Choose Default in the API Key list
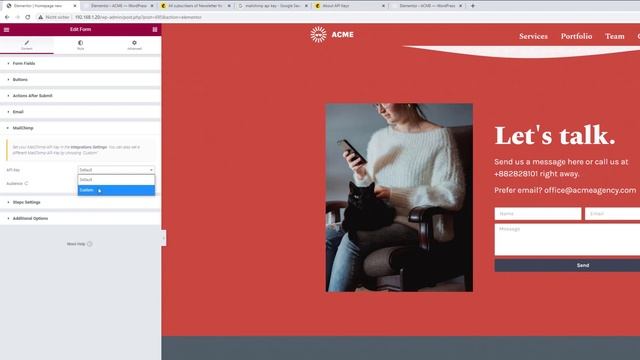 [x=116, y=180]
